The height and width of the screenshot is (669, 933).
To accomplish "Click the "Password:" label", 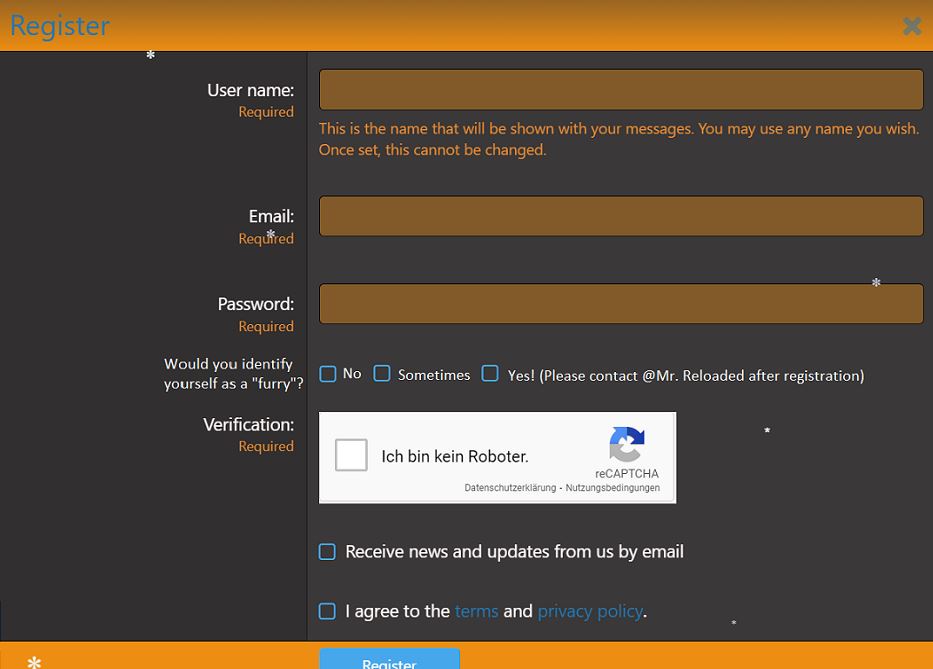I will 256,304.
